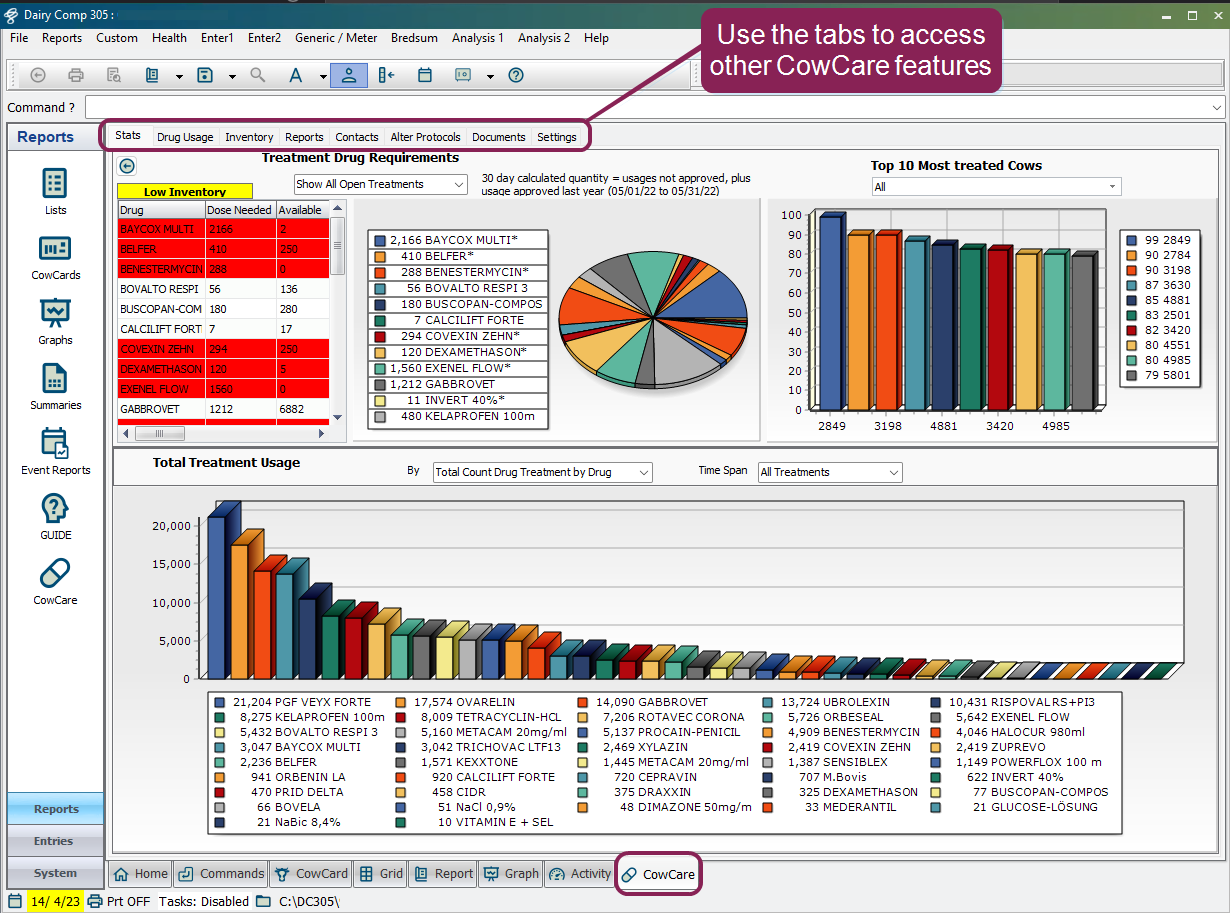This screenshot has width=1230, height=913.
Task: Switch to the Documents tab
Action: [x=499, y=137]
